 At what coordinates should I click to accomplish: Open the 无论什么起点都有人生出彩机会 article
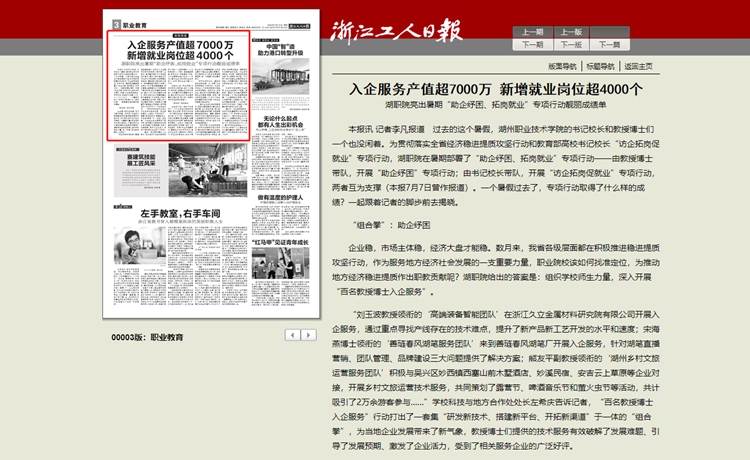pyautogui.click(x=280, y=121)
